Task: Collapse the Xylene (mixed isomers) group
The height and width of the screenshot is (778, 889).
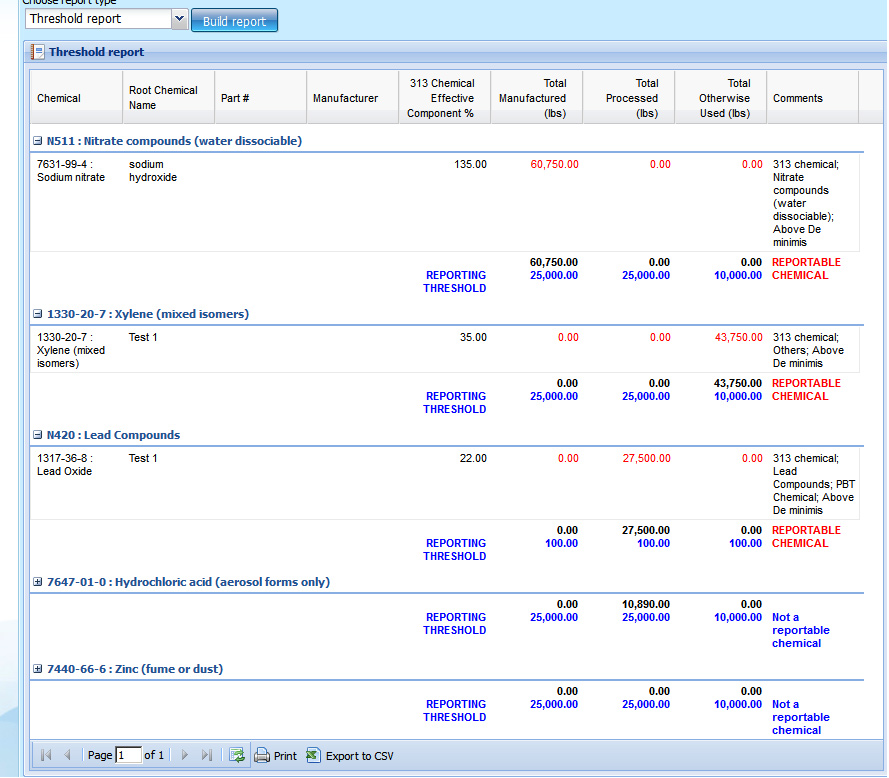Action: pos(38,314)
